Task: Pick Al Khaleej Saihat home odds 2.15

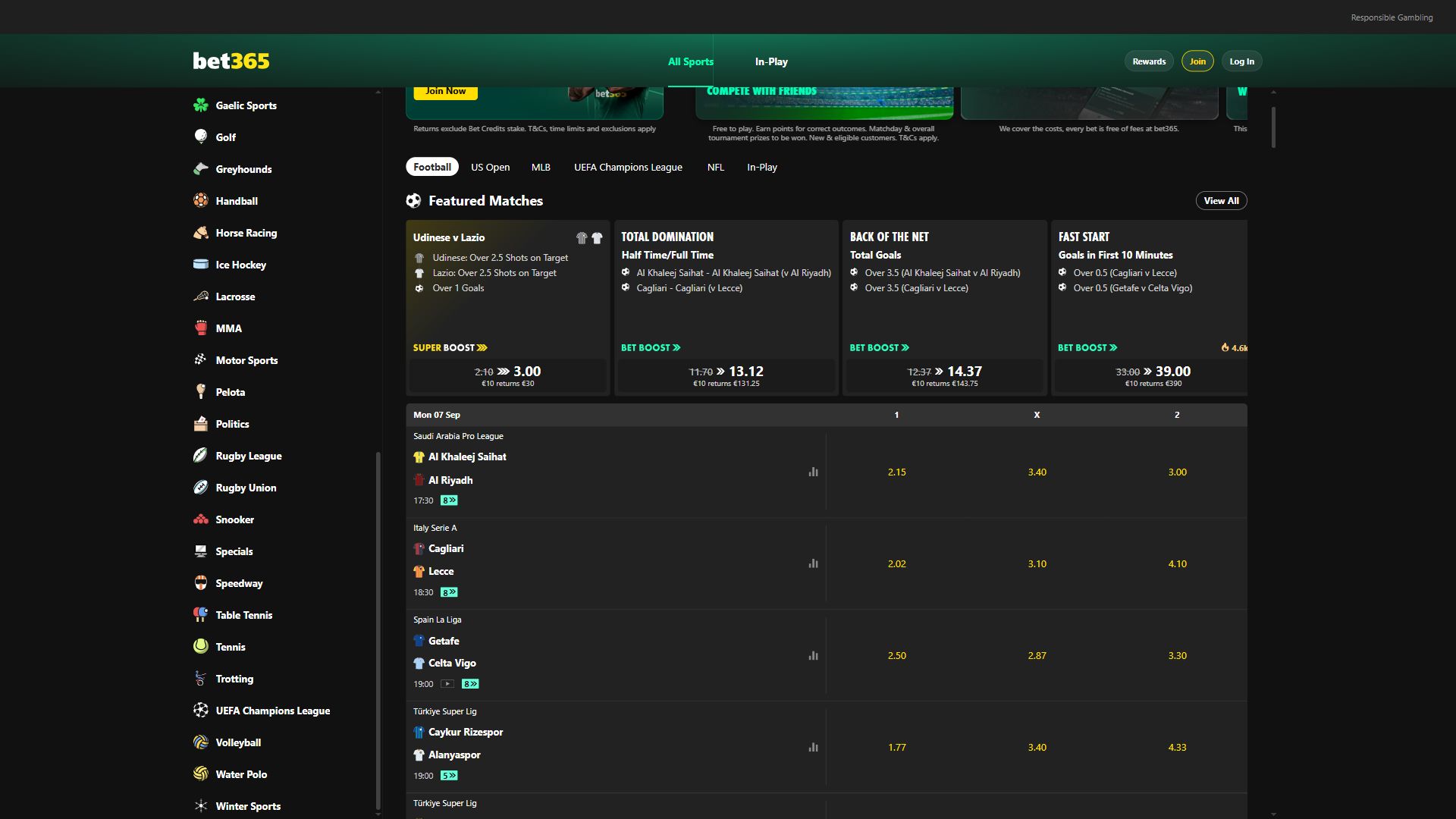Action: 896,472
